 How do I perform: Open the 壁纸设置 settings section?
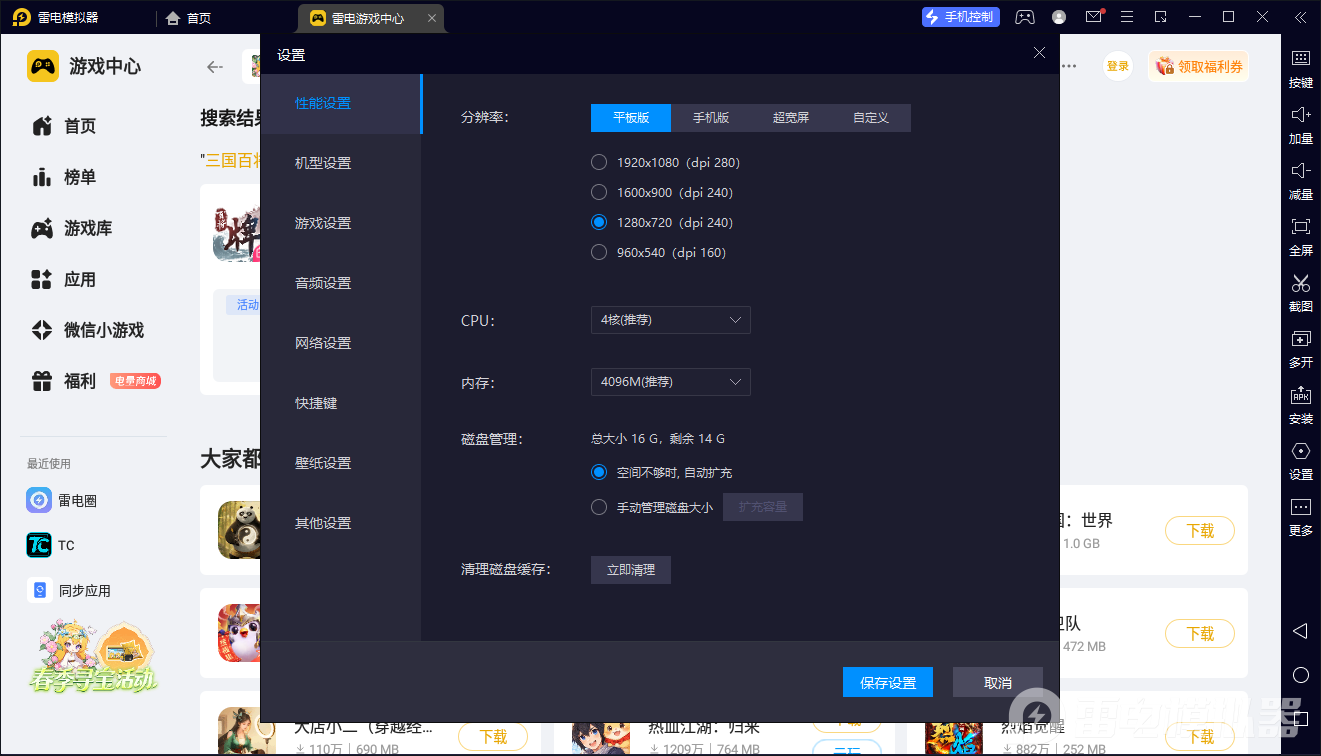tap(341, 464)
